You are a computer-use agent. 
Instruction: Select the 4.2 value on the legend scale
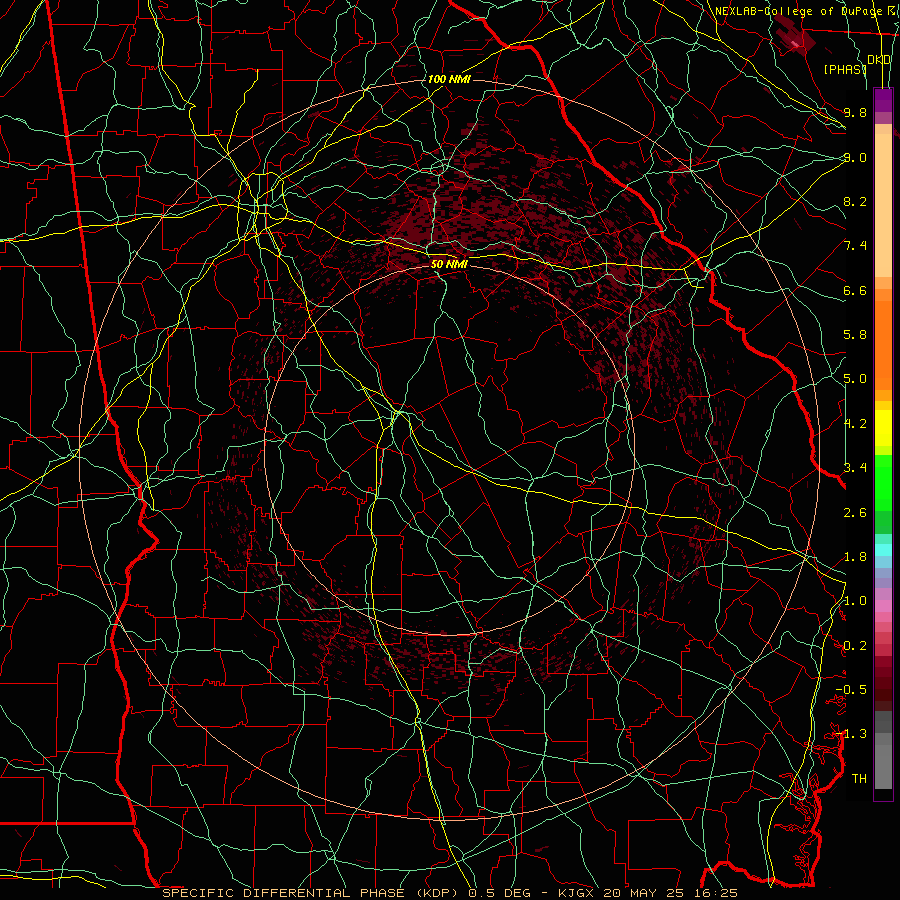tap(855, 424)
